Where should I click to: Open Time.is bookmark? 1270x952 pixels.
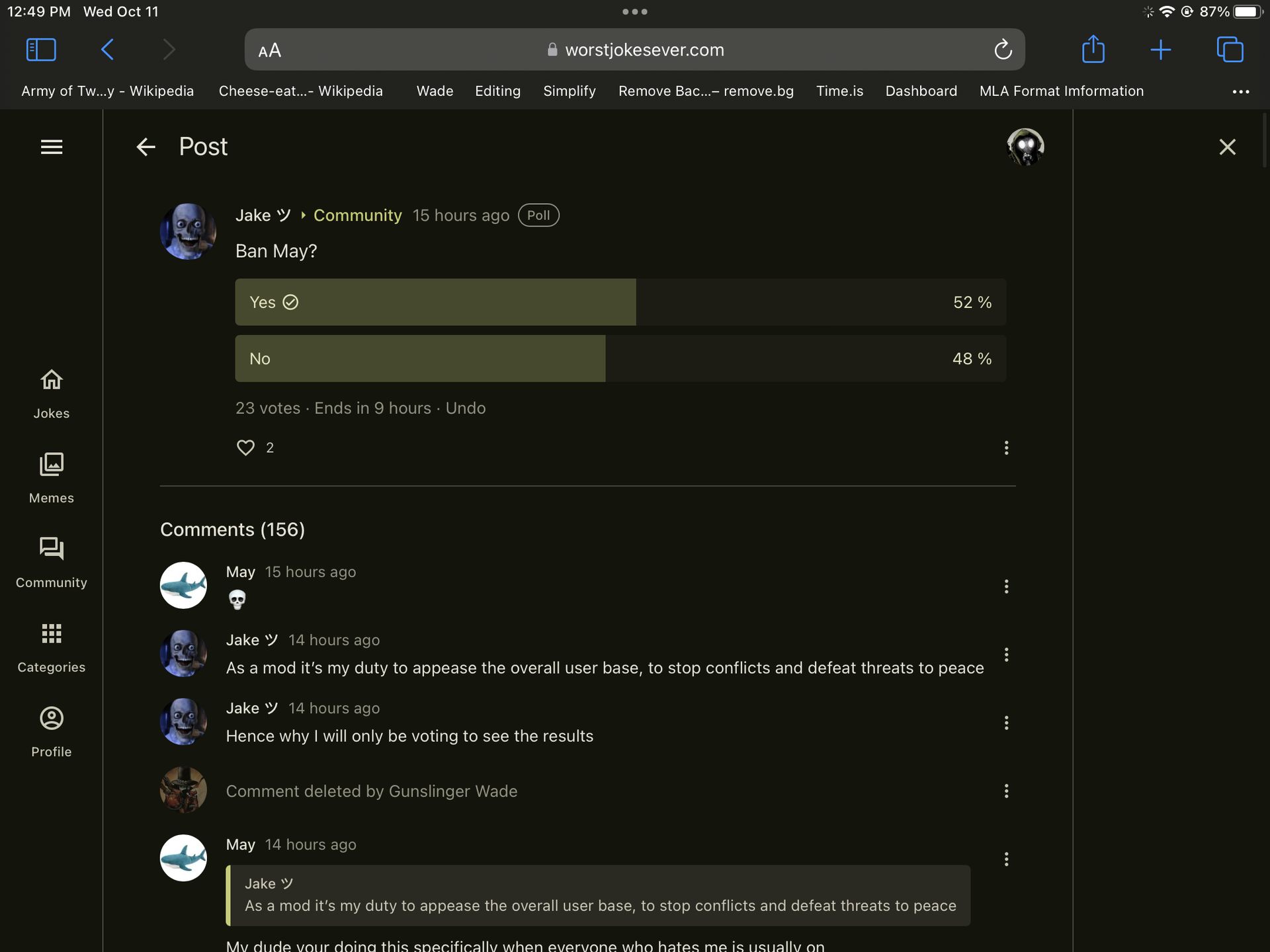[x=839, y=91]
